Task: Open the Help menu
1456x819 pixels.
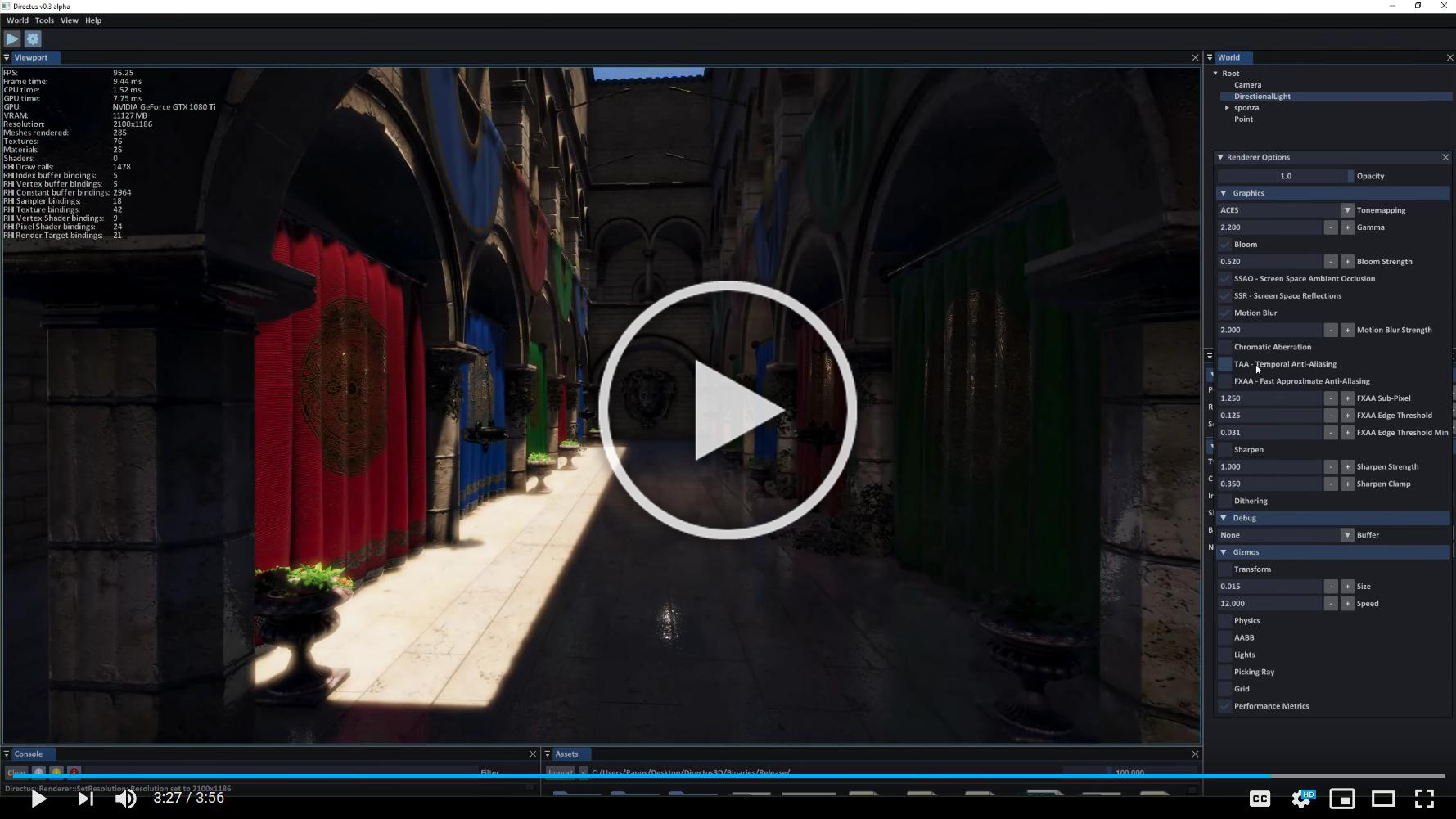Action: tap(93, 20)
